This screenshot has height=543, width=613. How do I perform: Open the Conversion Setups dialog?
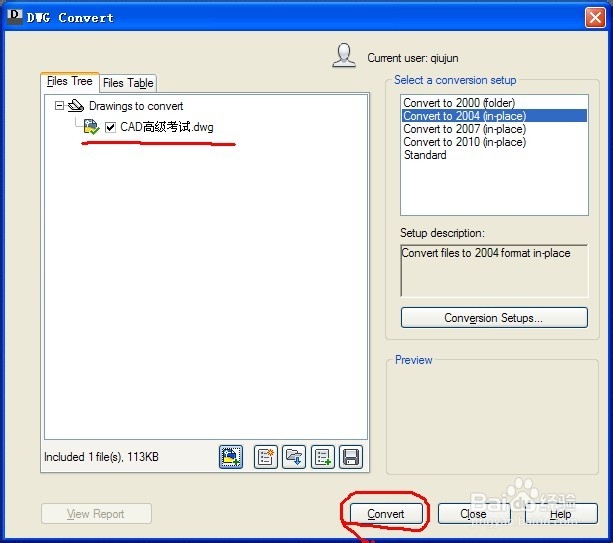coord(494,317)
